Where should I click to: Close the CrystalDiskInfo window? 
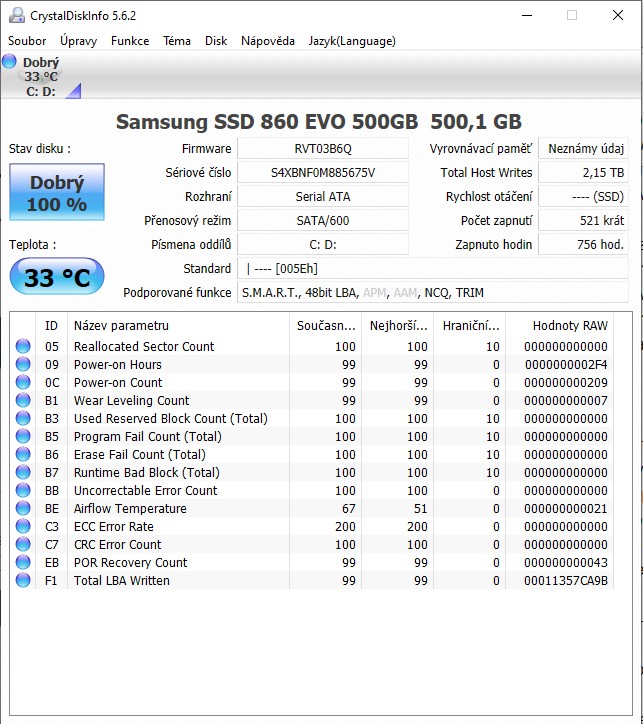pyautogui.click(x=618, y=15)
